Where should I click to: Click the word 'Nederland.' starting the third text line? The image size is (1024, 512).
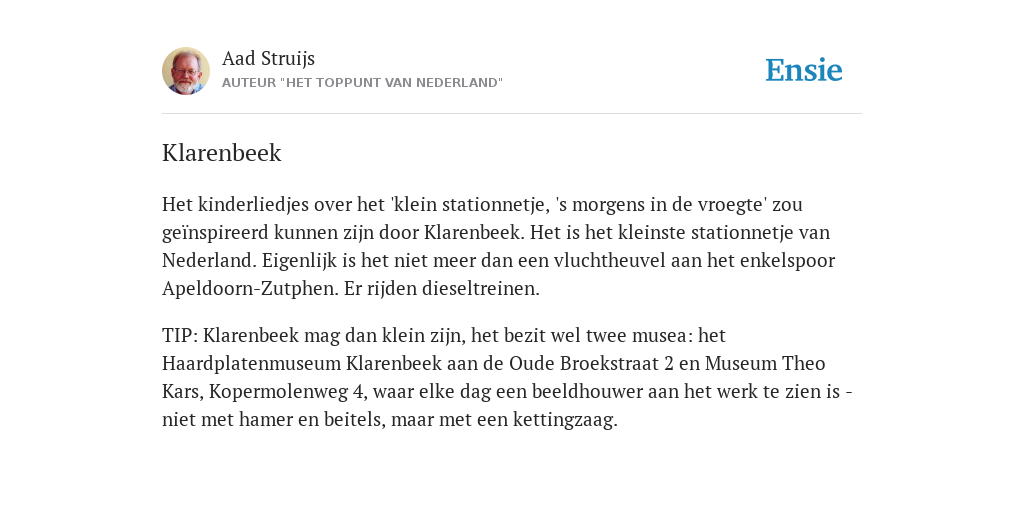210,261
